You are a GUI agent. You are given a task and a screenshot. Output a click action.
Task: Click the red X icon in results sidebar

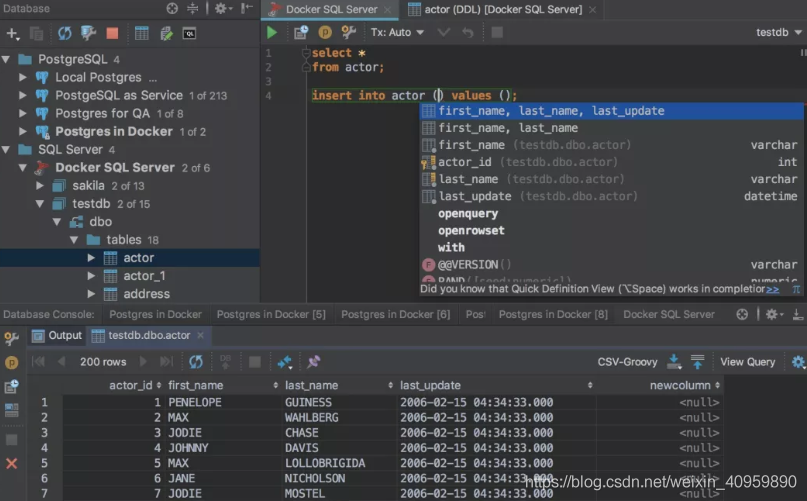pyautogui.click(x=11, y=463)
